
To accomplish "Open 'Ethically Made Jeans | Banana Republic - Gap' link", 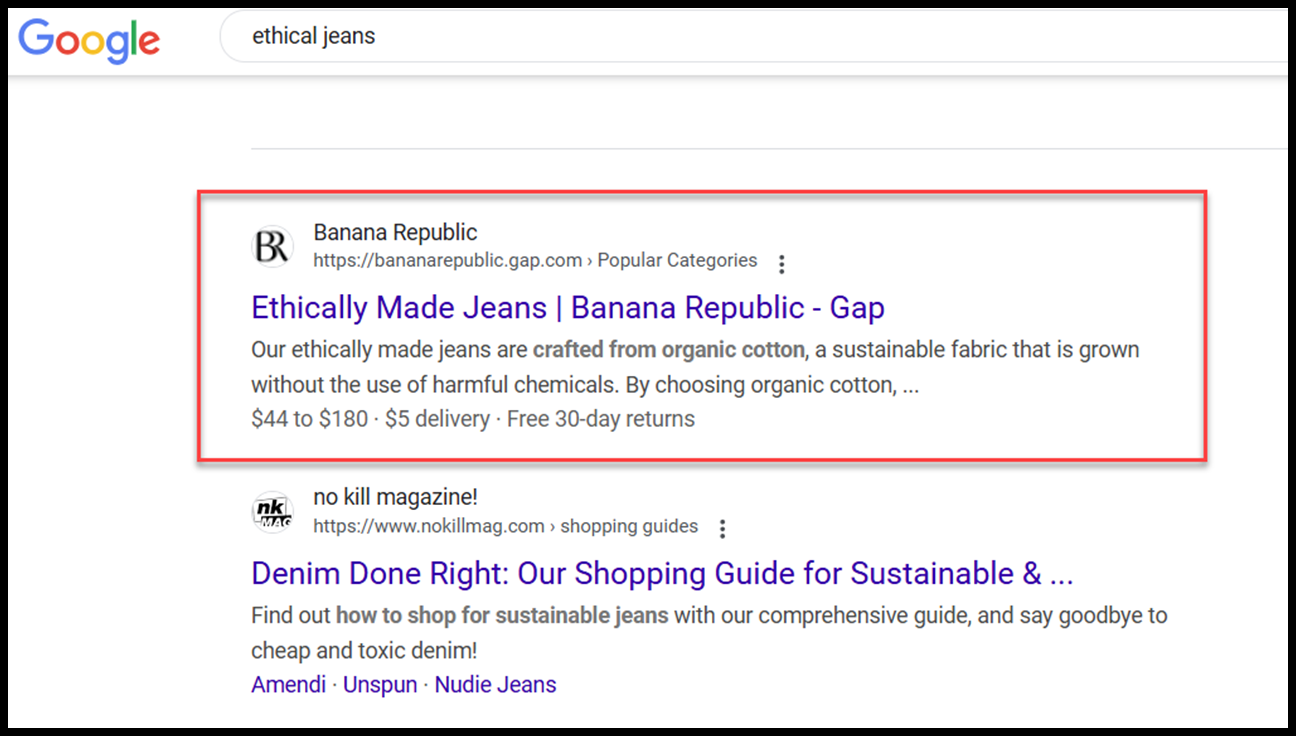I will [567, 308].
